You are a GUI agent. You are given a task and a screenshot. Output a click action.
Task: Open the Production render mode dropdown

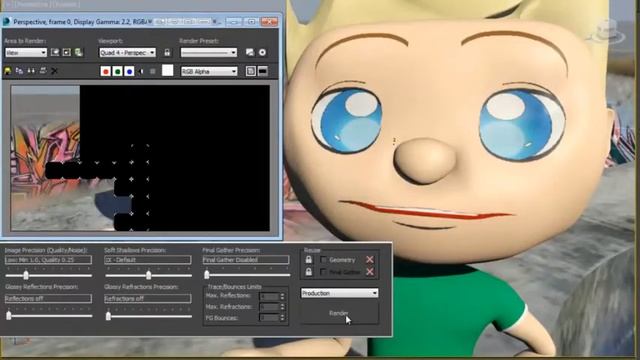(340, 293)
